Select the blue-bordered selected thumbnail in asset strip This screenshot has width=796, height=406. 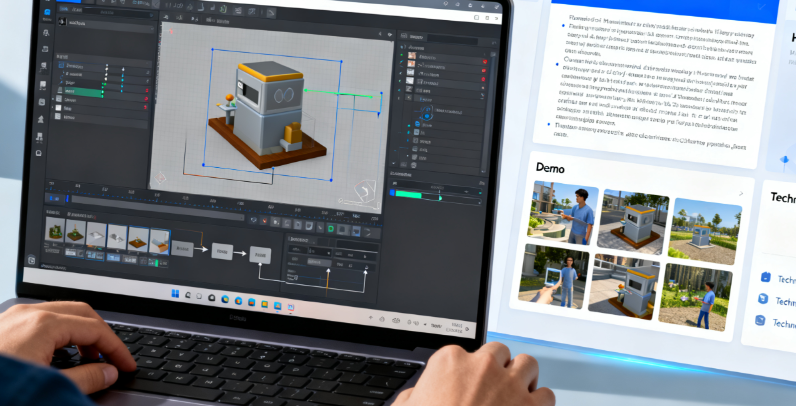(159, 241)
